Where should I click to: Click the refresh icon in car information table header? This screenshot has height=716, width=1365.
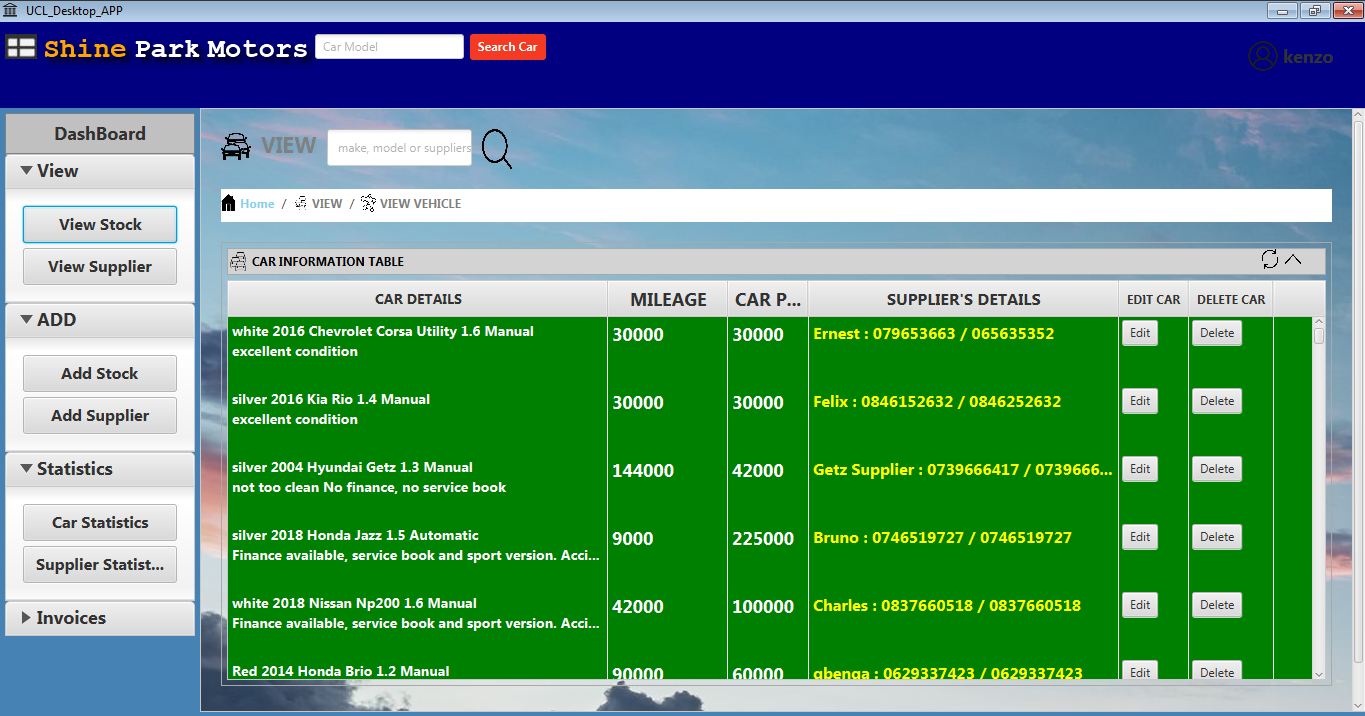tap(1270, 260)
